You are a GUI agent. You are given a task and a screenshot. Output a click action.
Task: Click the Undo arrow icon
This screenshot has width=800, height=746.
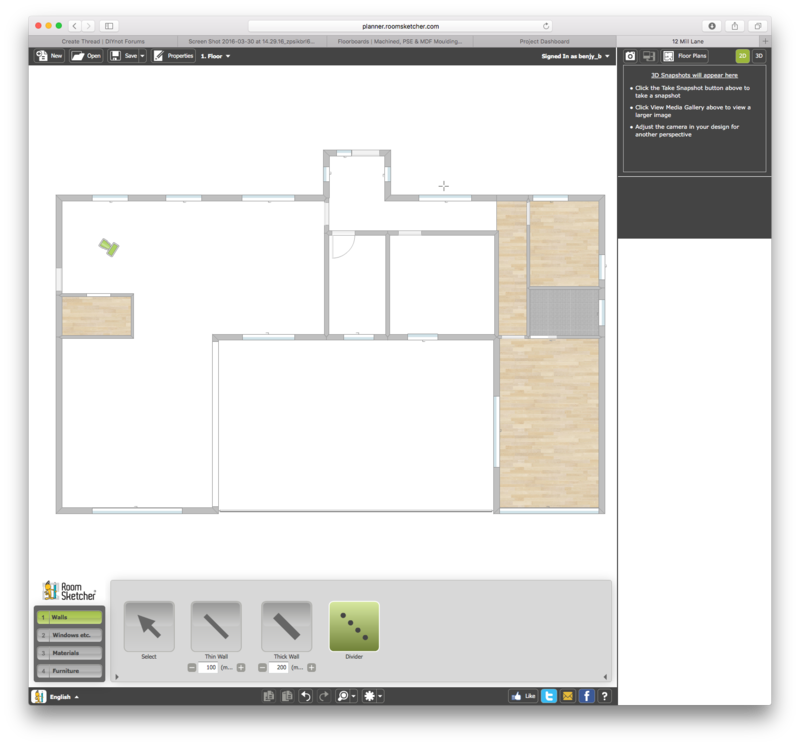click(306, 696)
